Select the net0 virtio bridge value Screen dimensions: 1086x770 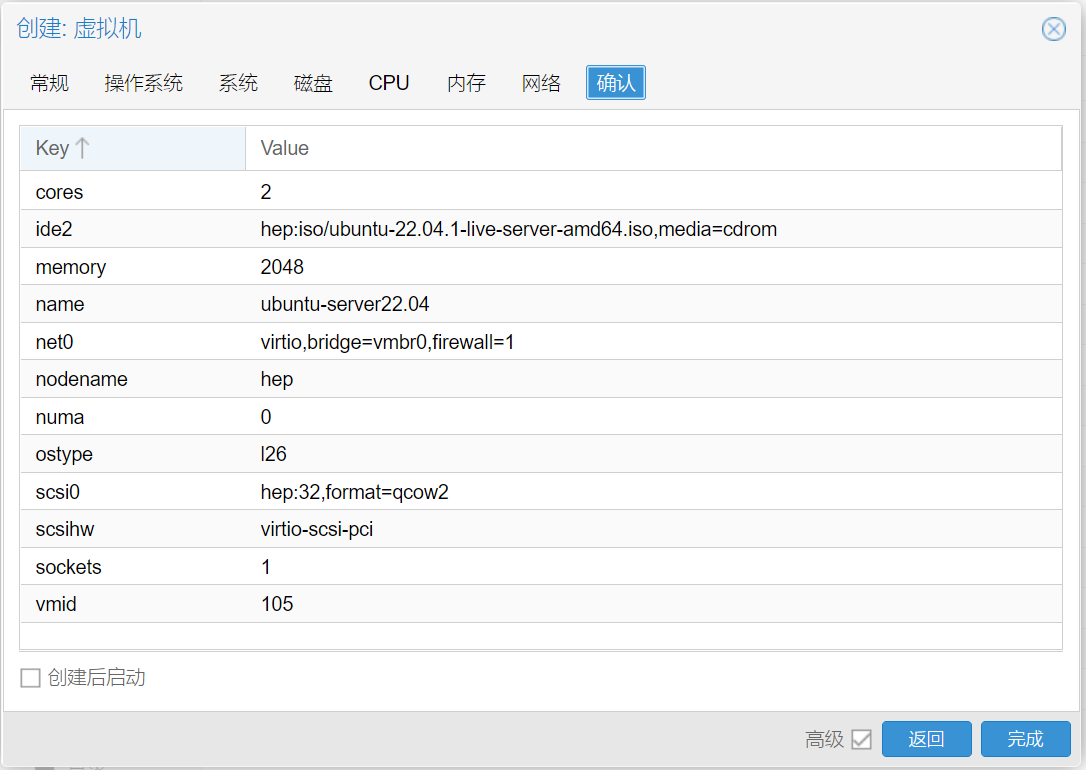click(x=387, y=342)
